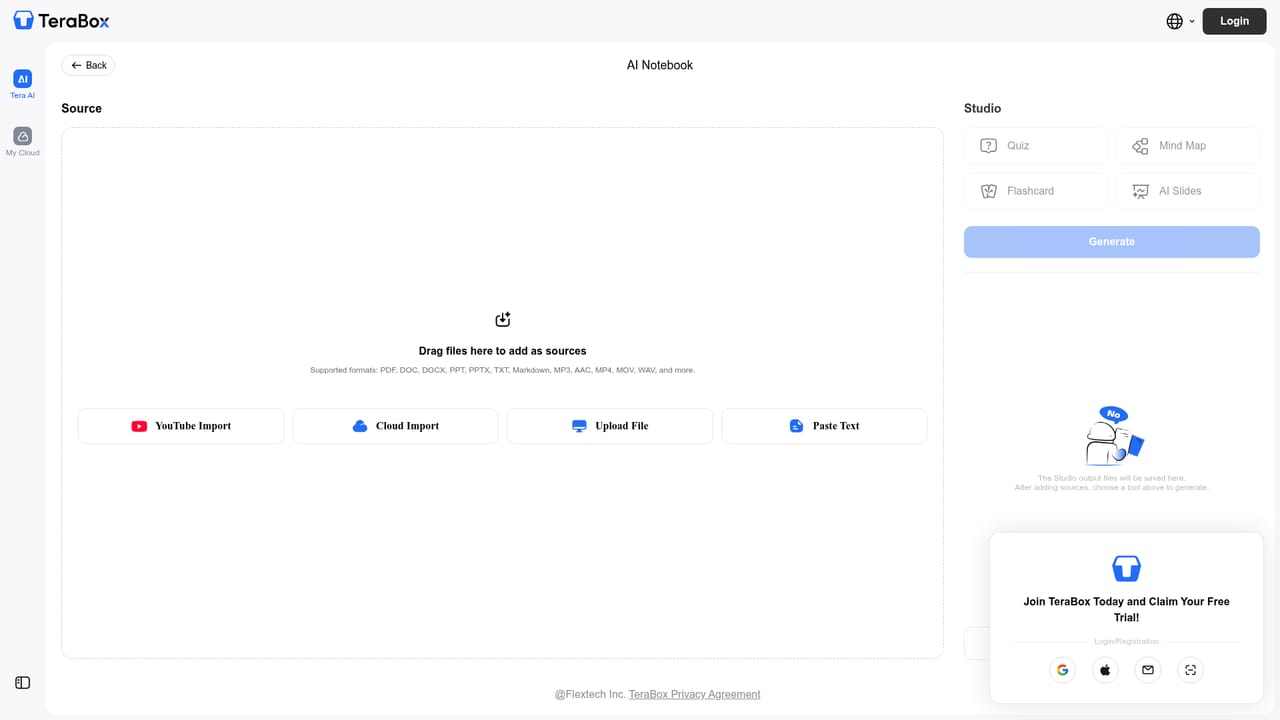Open the TeraBox Privacy Agreement link
The image size is (1280, 720).
click(x=694, y=694)
